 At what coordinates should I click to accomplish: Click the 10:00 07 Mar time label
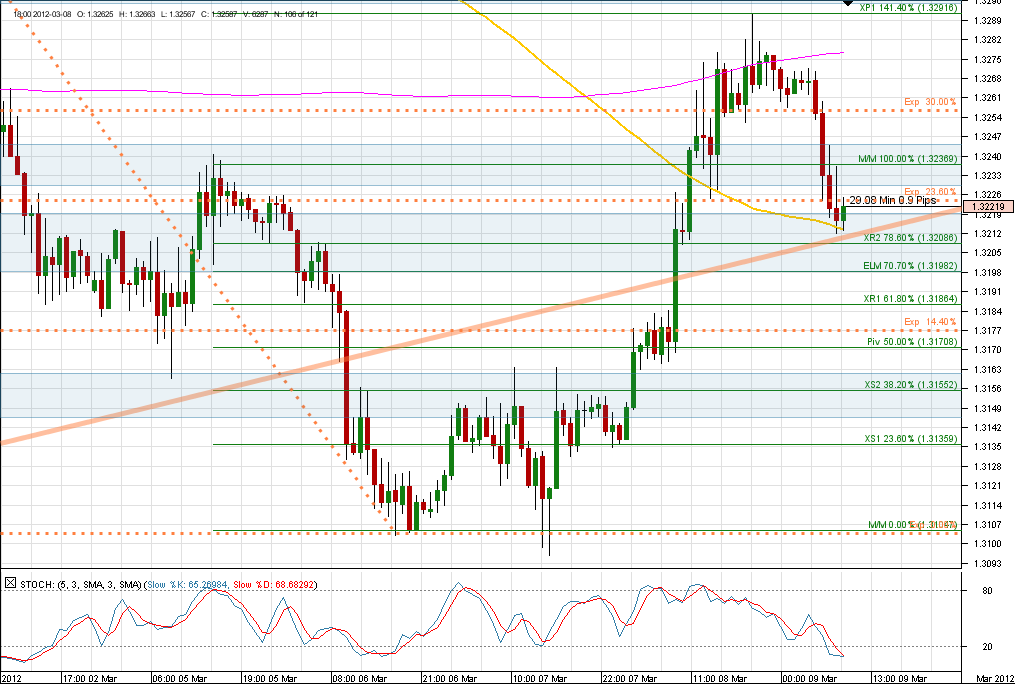[x=539, y=678]
